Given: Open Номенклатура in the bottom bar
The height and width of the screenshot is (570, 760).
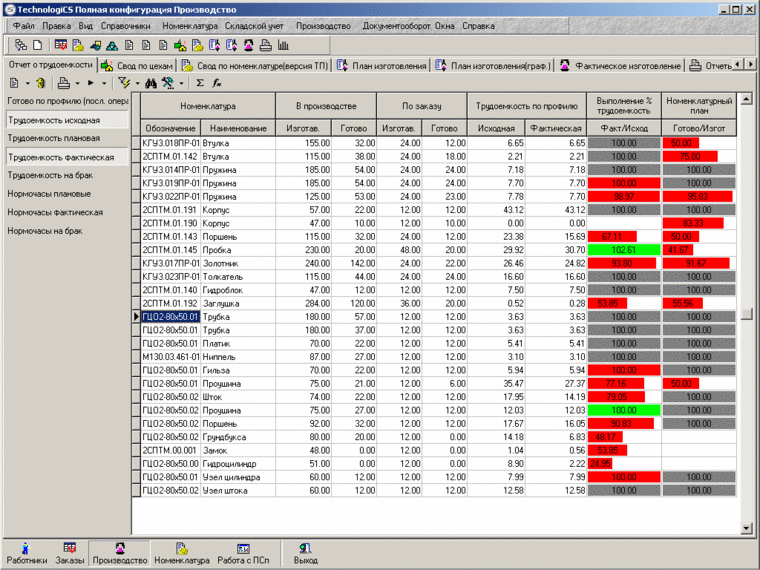Looking at the screenshot, I should (x=182, y=554).
